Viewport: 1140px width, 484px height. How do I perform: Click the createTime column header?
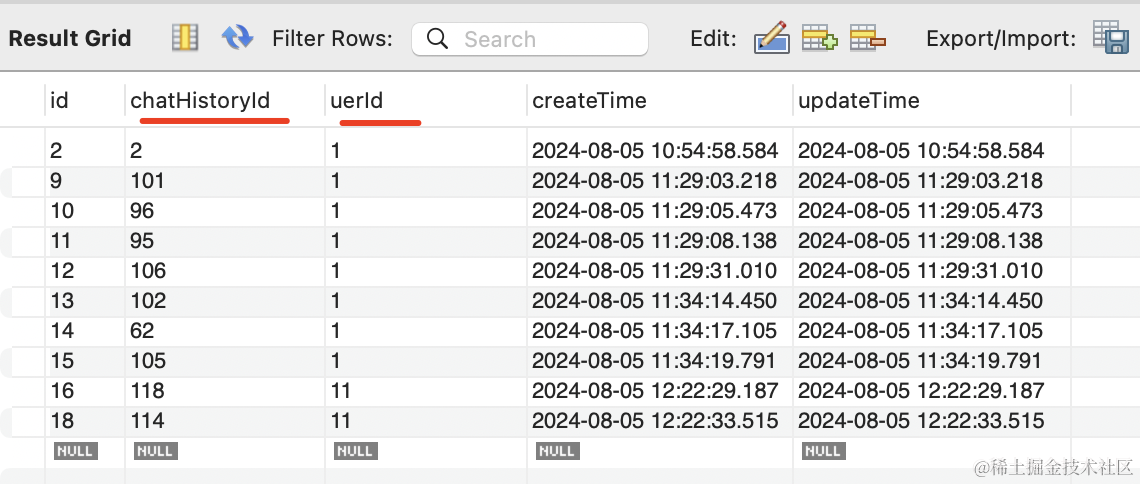tap(589, 100)
